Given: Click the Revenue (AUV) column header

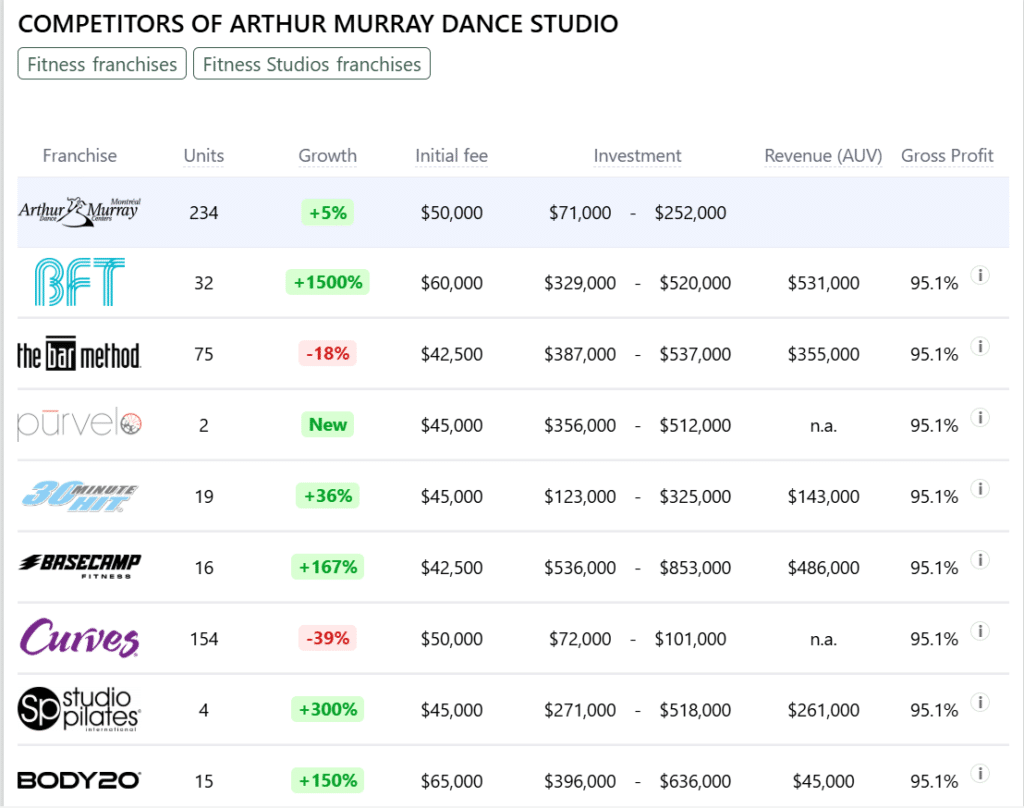Looking at the screenshot, I should 824,155.
